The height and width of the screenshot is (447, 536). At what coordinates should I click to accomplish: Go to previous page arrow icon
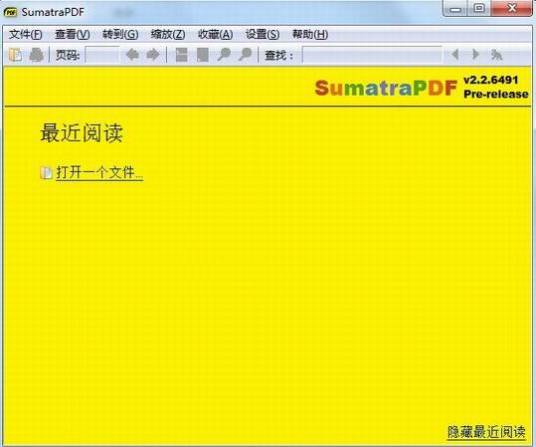tap(132, 54)
